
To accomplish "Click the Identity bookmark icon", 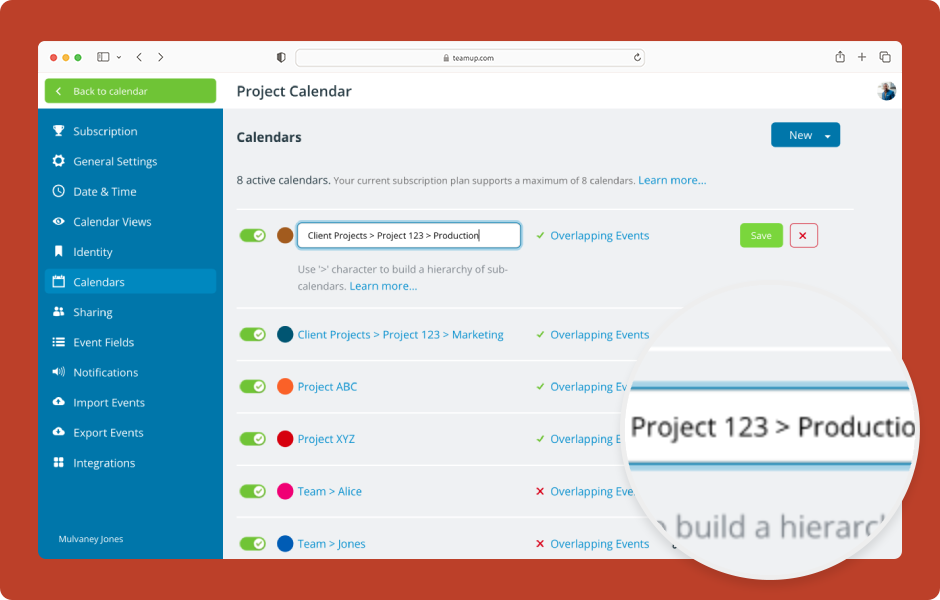I will point(57,251).
